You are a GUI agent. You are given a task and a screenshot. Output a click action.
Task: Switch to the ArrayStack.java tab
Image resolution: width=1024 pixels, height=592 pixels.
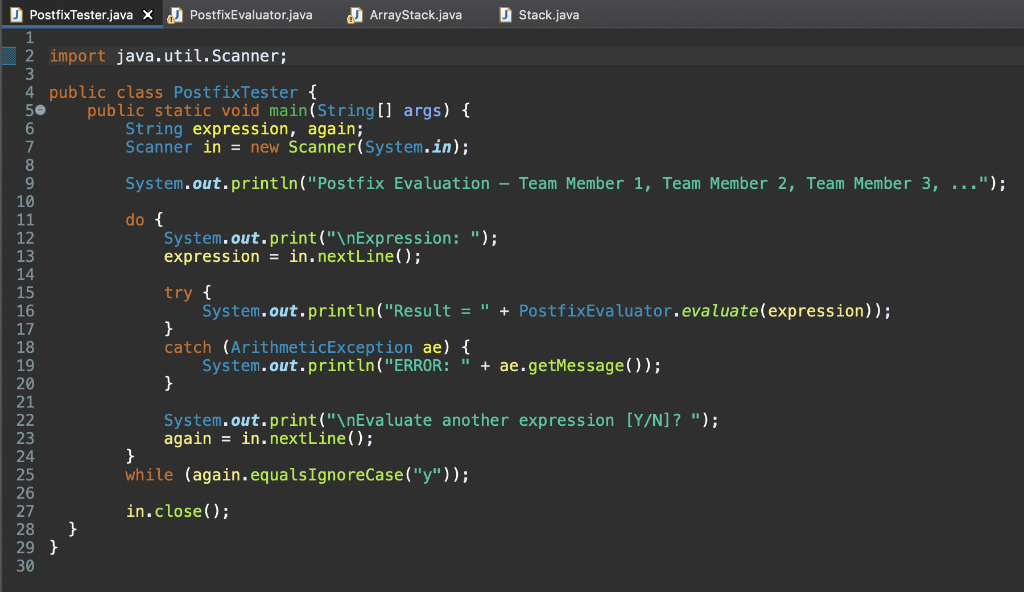(415, 14)
